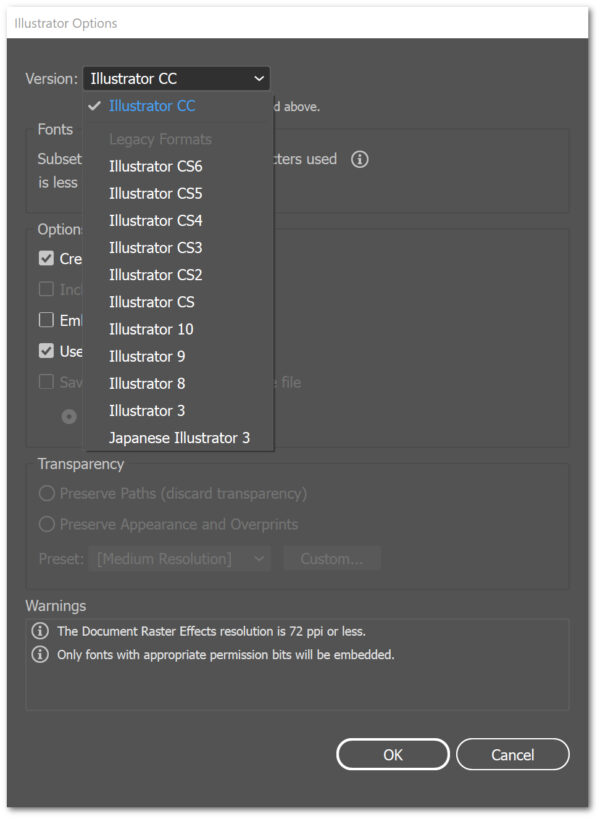
Task: Click the Cancel button
Action: (x=512, y=754)
